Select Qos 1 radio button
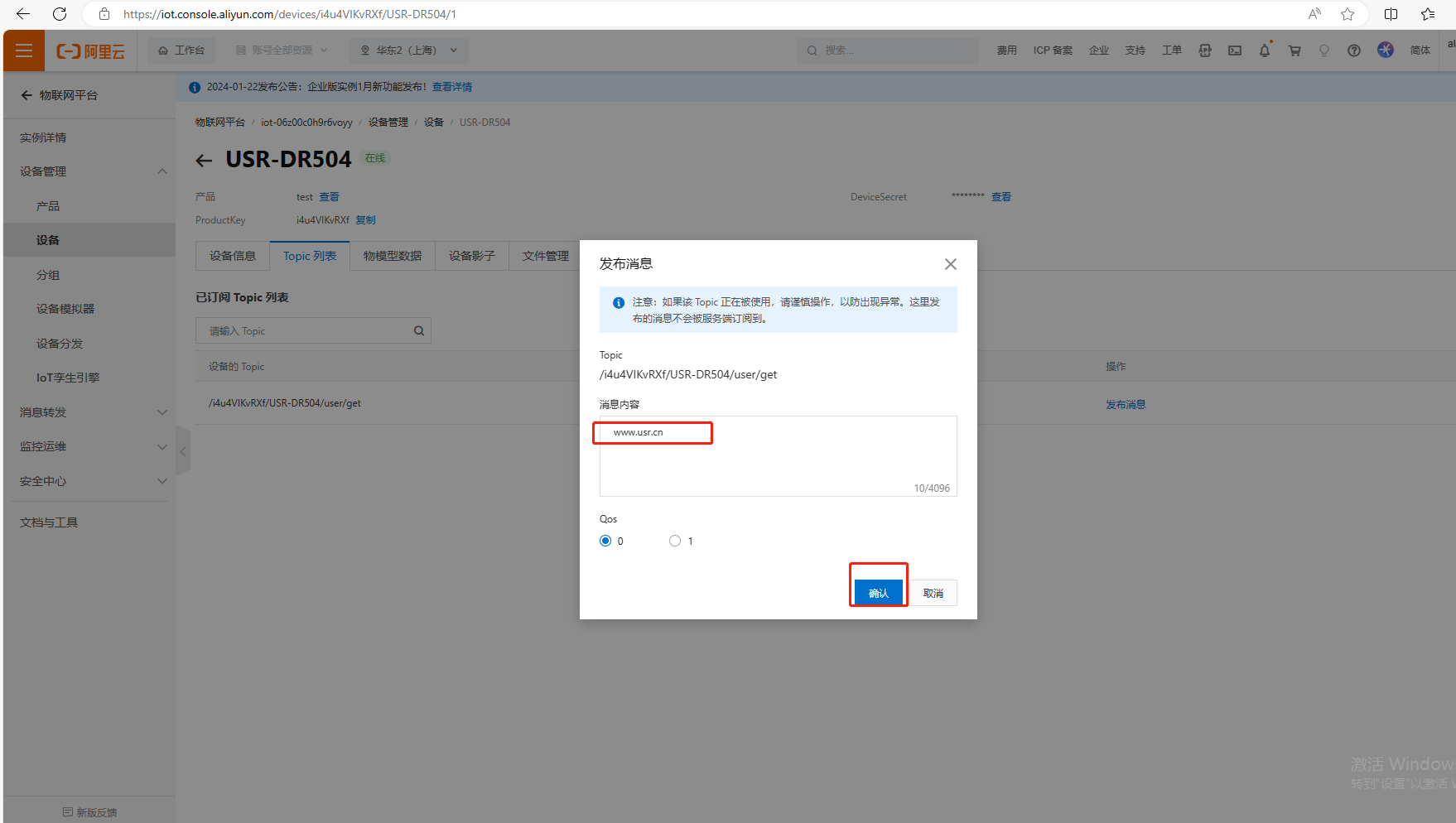 click(x=675, y=541)
